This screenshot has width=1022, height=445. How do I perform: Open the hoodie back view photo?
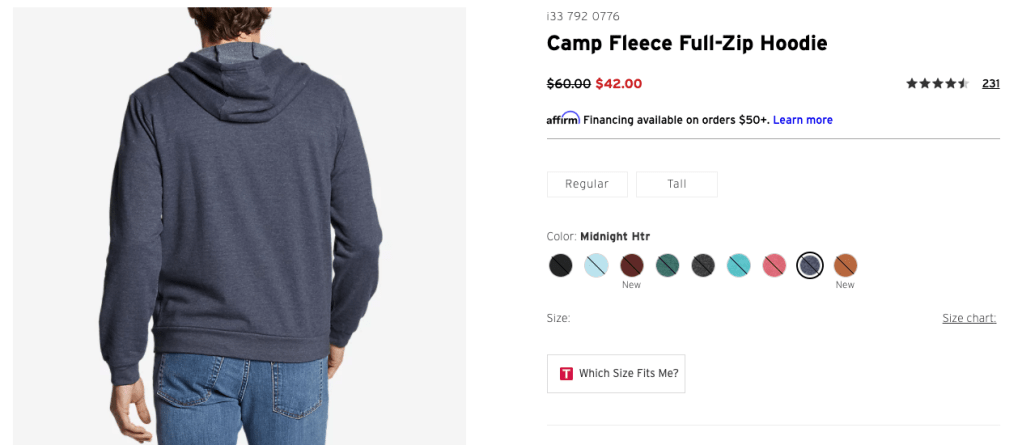(x=239, y=226)
